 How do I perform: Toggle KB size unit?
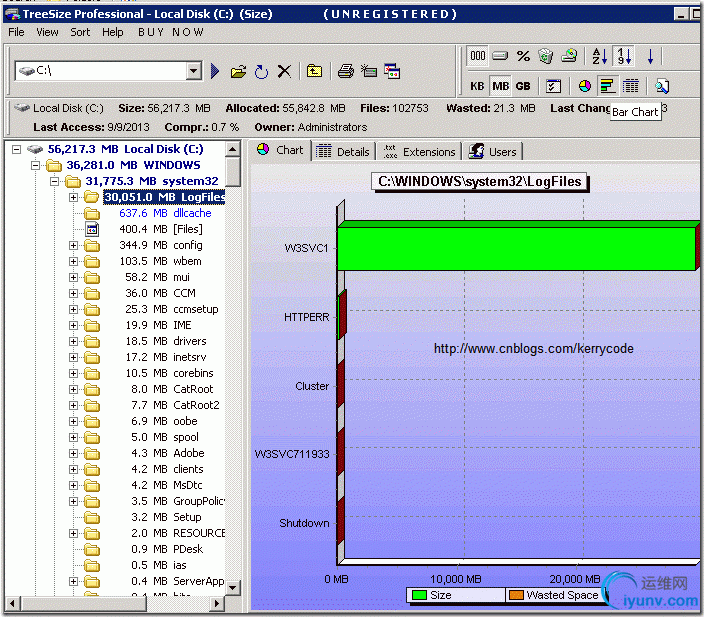tap(477, 86)
